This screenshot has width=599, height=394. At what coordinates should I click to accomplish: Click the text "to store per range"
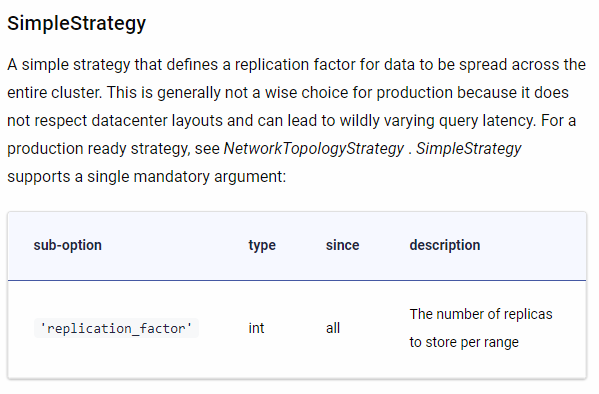point(464,342)
